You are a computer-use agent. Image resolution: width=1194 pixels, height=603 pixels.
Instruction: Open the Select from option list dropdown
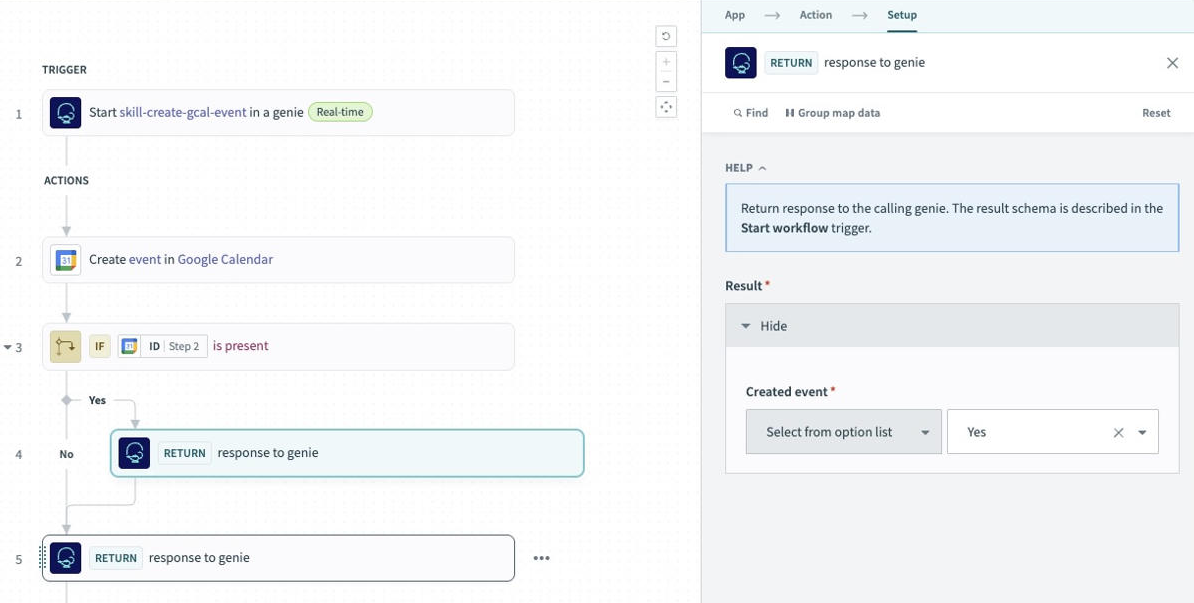click(843, 432)
